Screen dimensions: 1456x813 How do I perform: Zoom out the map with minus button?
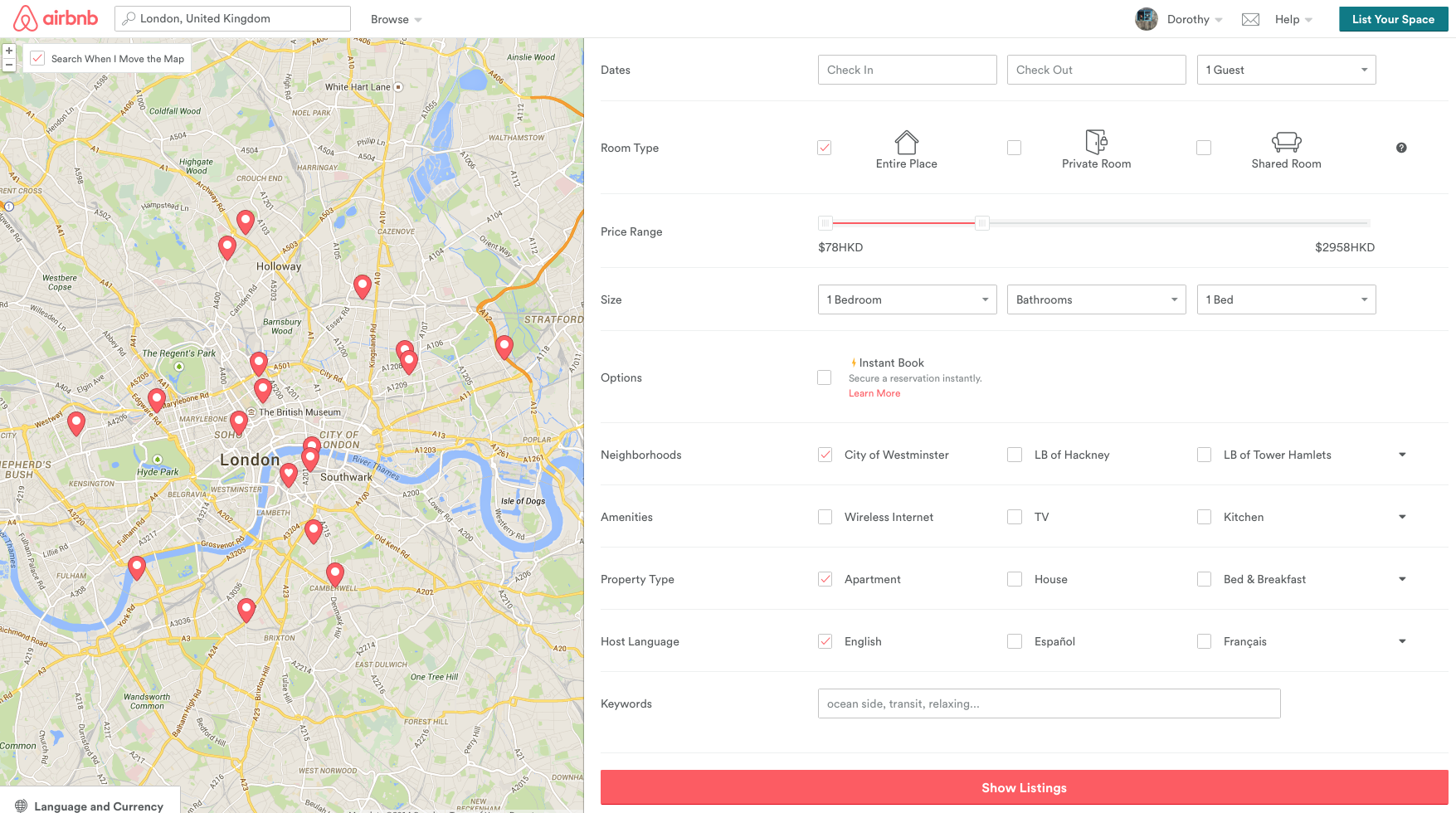9,65
